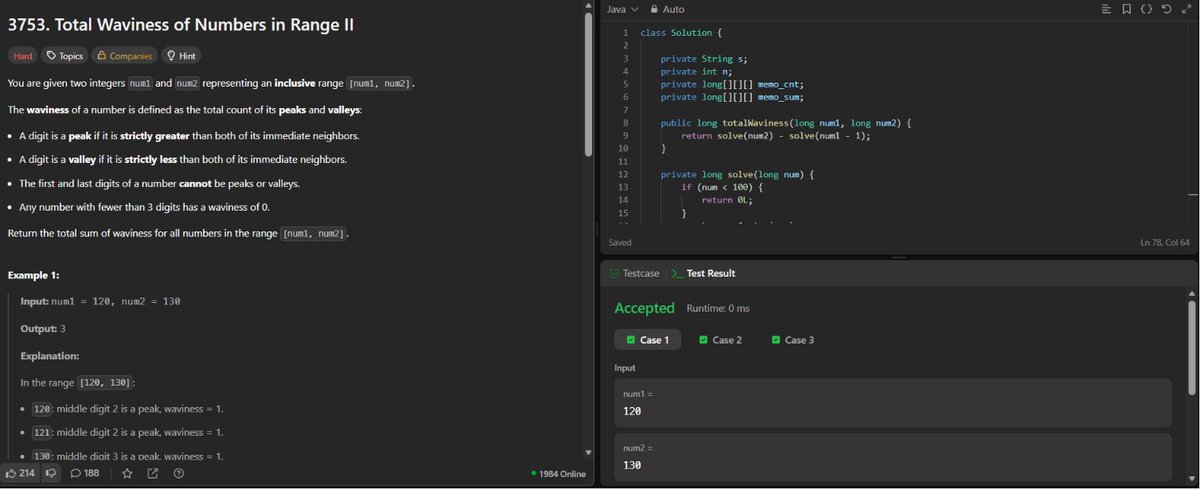Click the problem description scrollbar
The image size is (1200, 489).
tap(590, 85)
